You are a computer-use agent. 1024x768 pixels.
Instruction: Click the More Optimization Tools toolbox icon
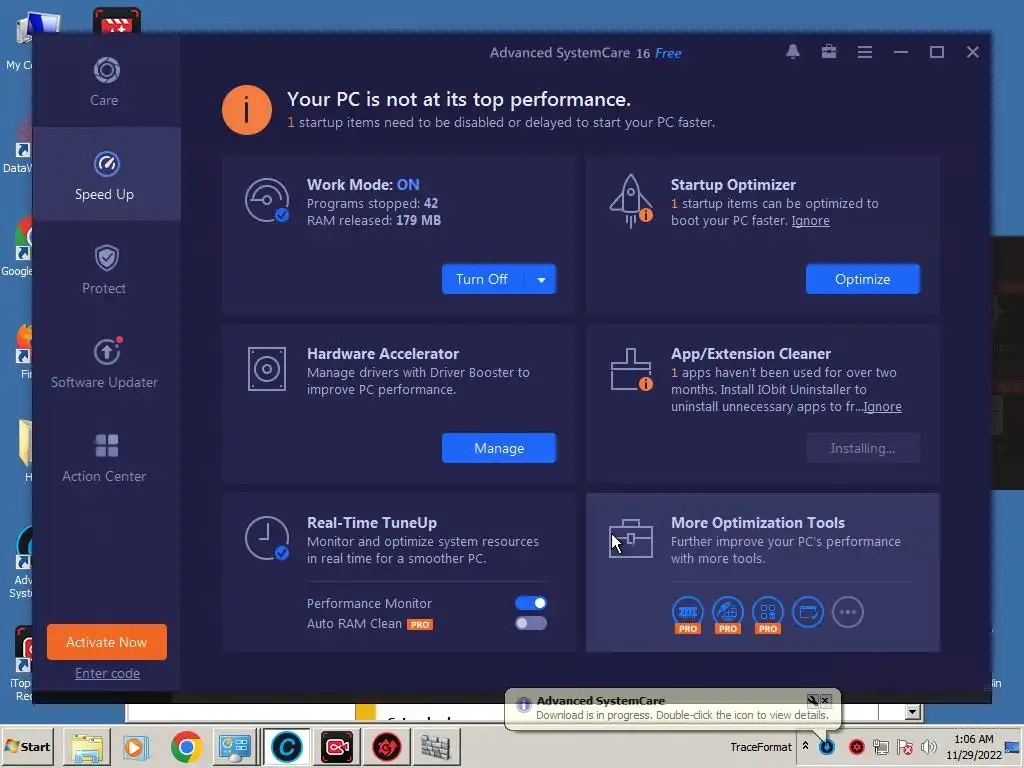coord(631,539)
